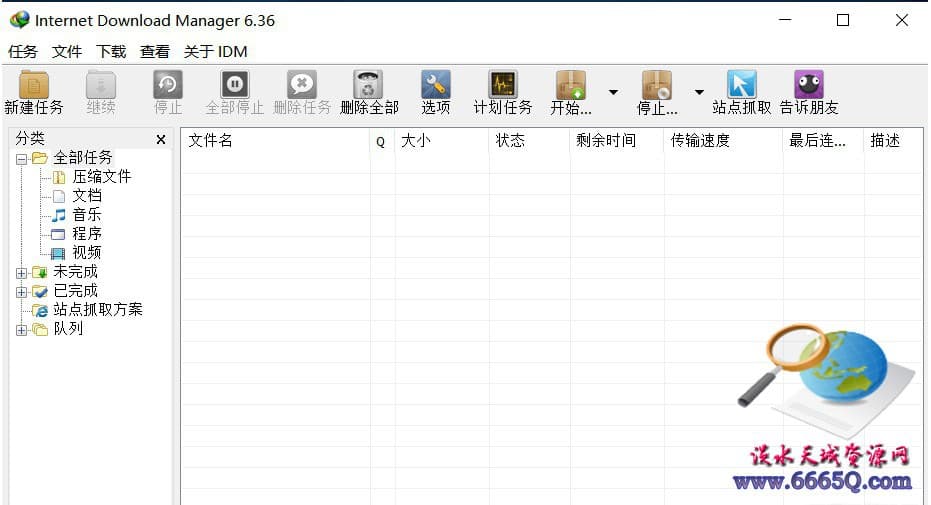Expand the 队列 tree node
This screenshot has width=931, height=505.
[21, 330]
